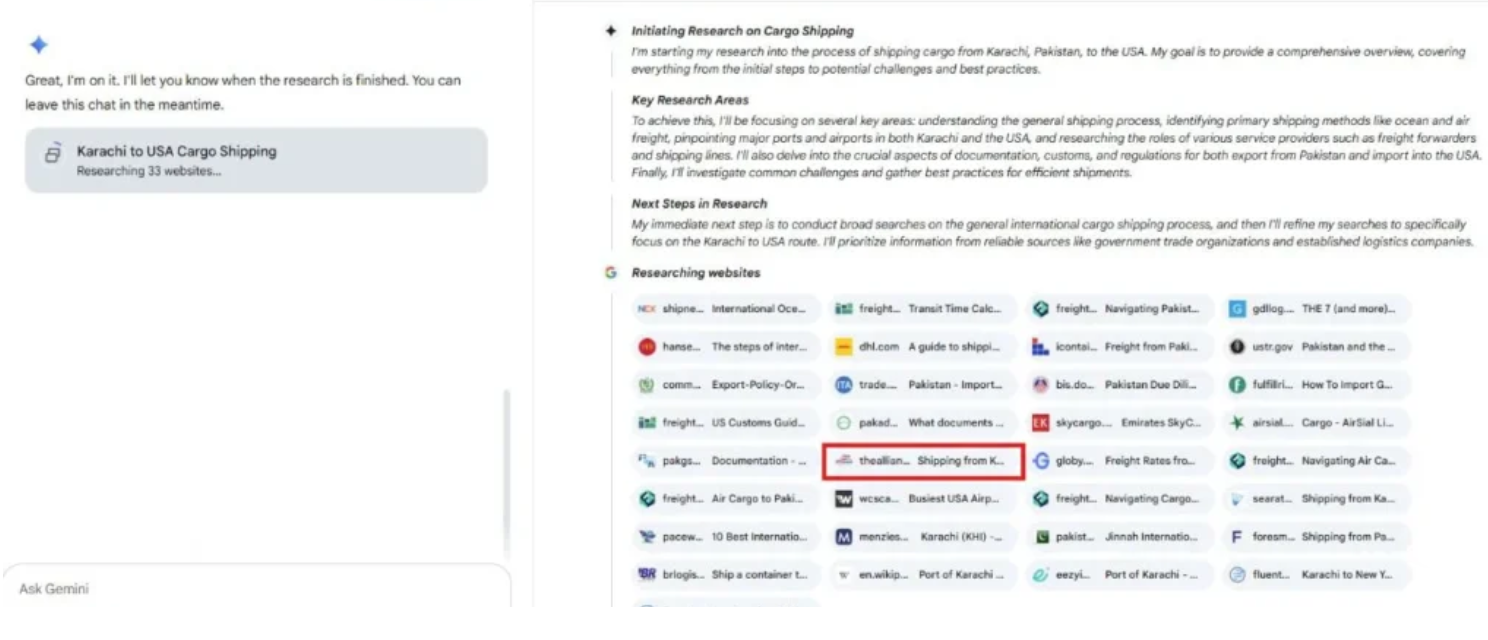Click the Gemini sparkle icon

tap(39, 45)
